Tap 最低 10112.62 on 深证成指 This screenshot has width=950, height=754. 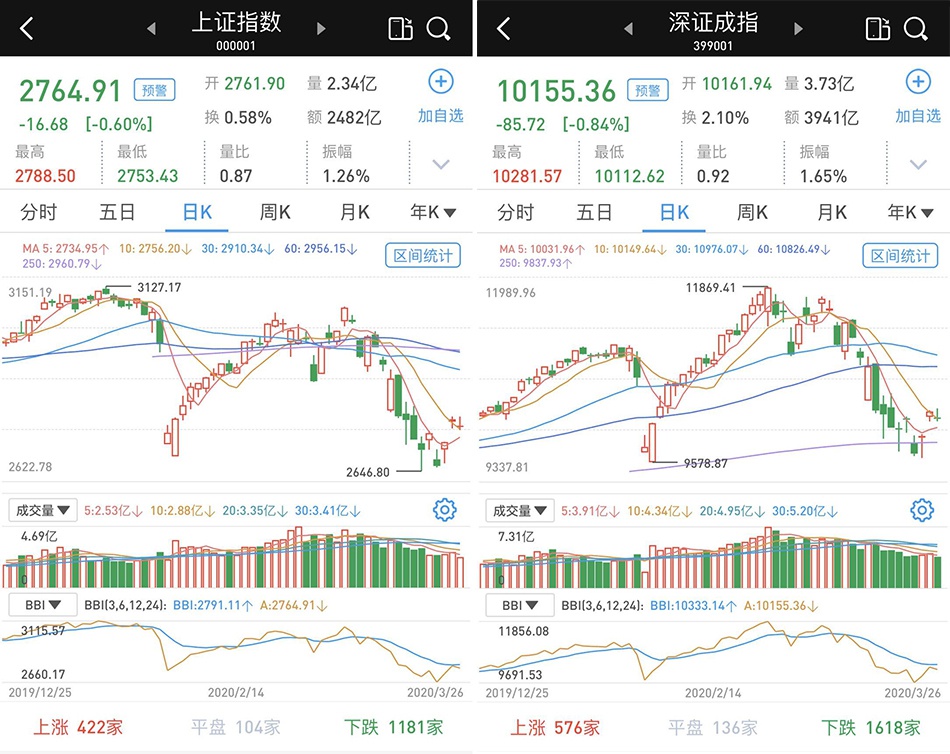pyautogui.click(x=629, y=164)
